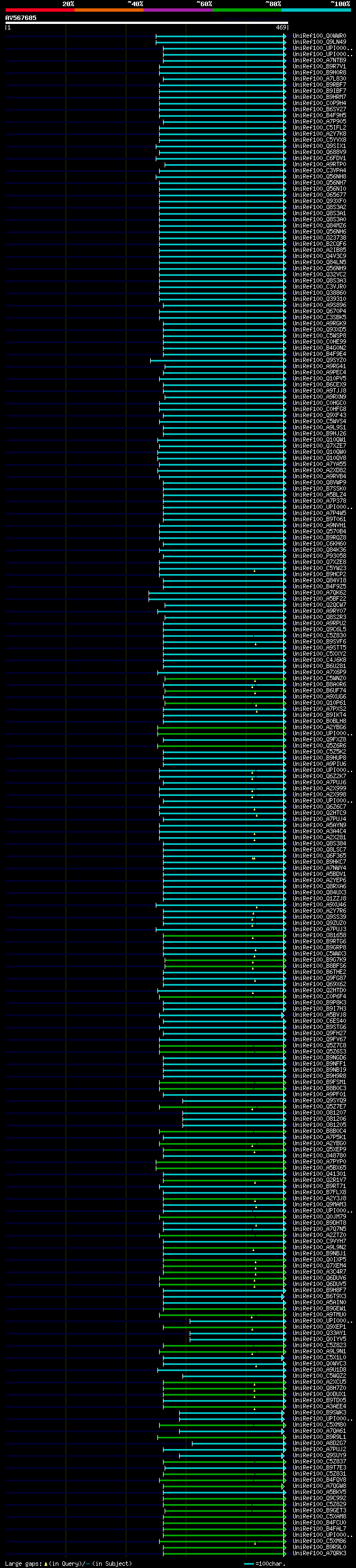The width and height of the screenshot is (356, 1568).
Task: Click the UniRef100_Q4V3C9 entry
Action: click(319, 256)
